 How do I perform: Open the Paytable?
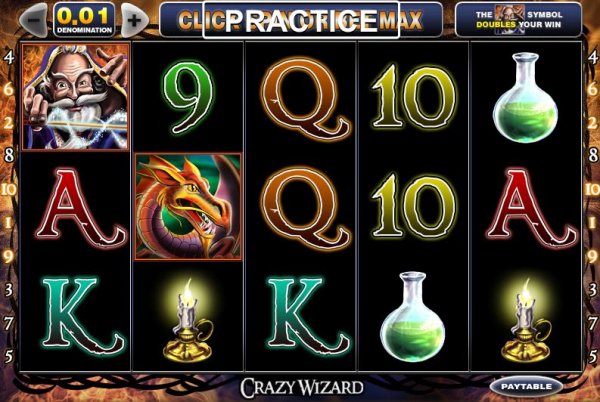pyautogui.click(x=526, y=387)
